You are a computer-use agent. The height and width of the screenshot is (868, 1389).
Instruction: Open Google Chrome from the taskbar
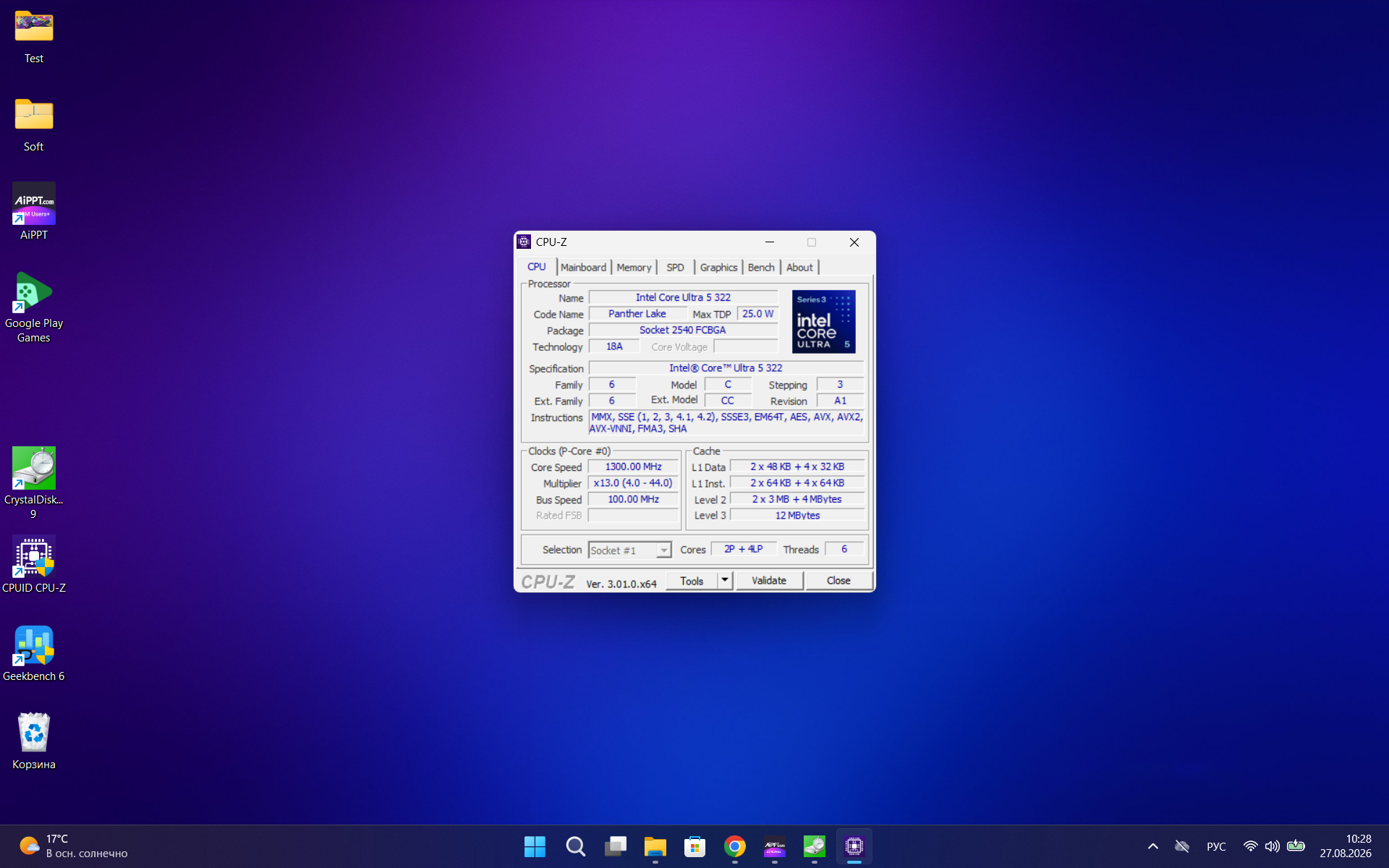point(735,846)
